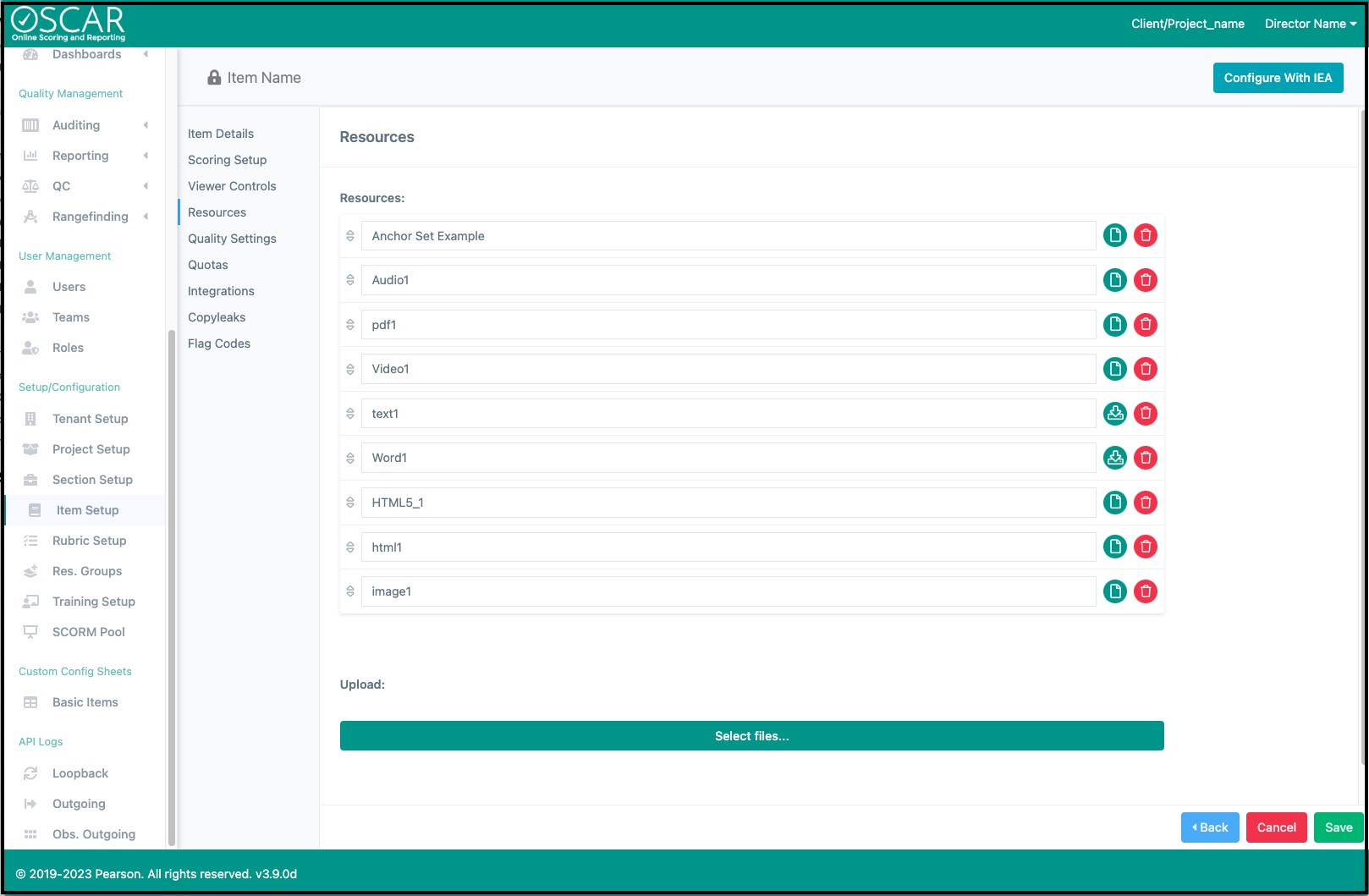Delete the Audio1 resource with trash icon
Image resolution: width=1369 pixels, height=896 pixels.
click(1146, 280)
